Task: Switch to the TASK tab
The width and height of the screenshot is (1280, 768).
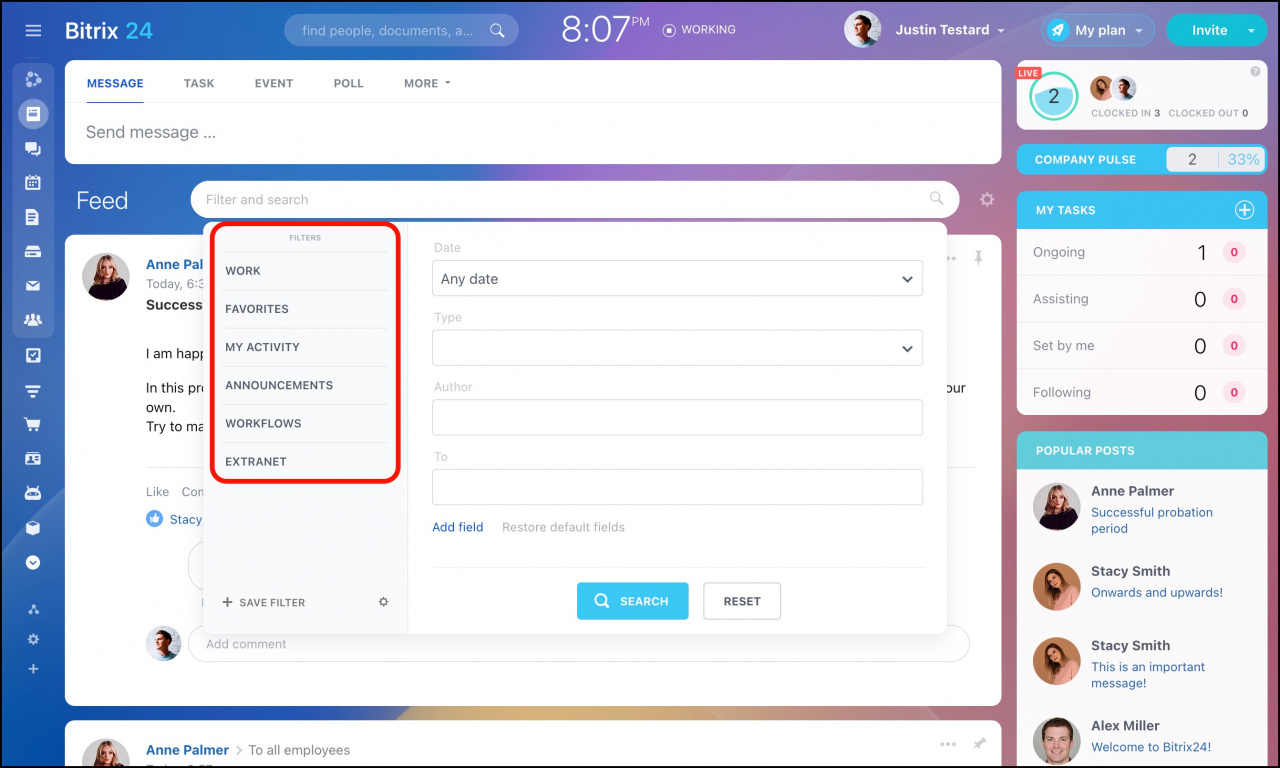Action: pos(199,84)
